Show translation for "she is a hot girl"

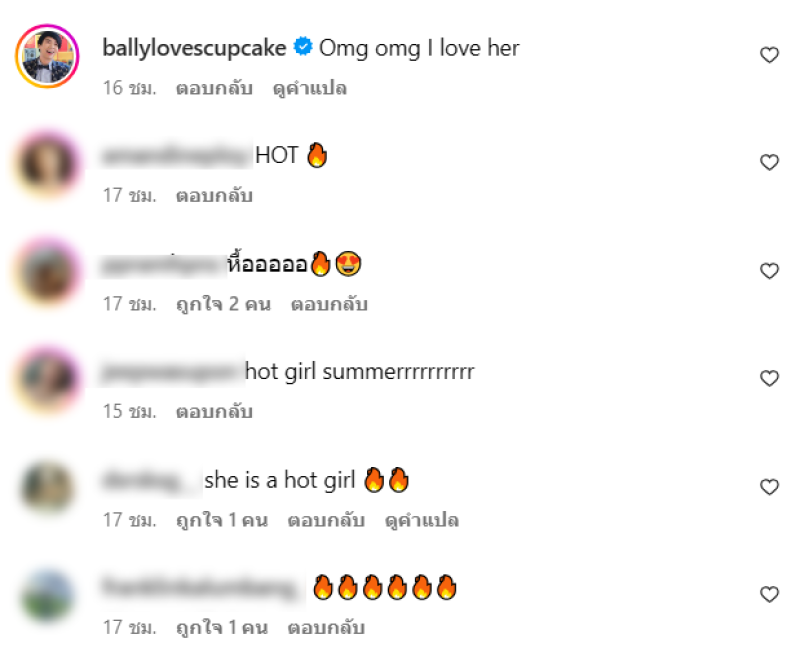421,520
